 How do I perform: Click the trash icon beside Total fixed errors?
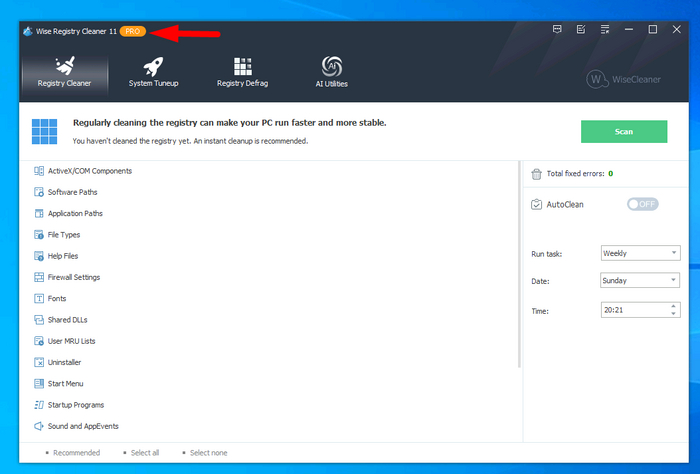537,174
